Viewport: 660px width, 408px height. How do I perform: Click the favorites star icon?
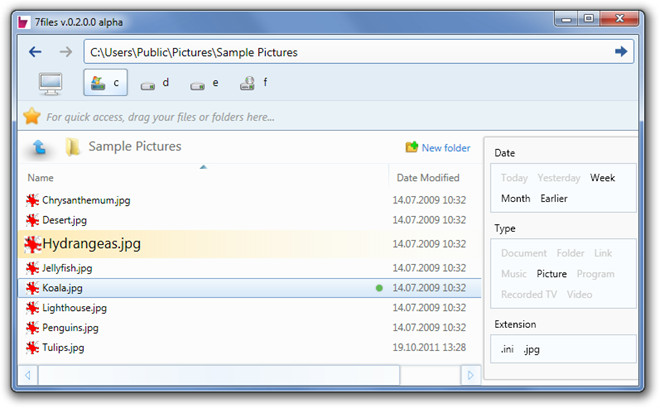coord(32,116)
